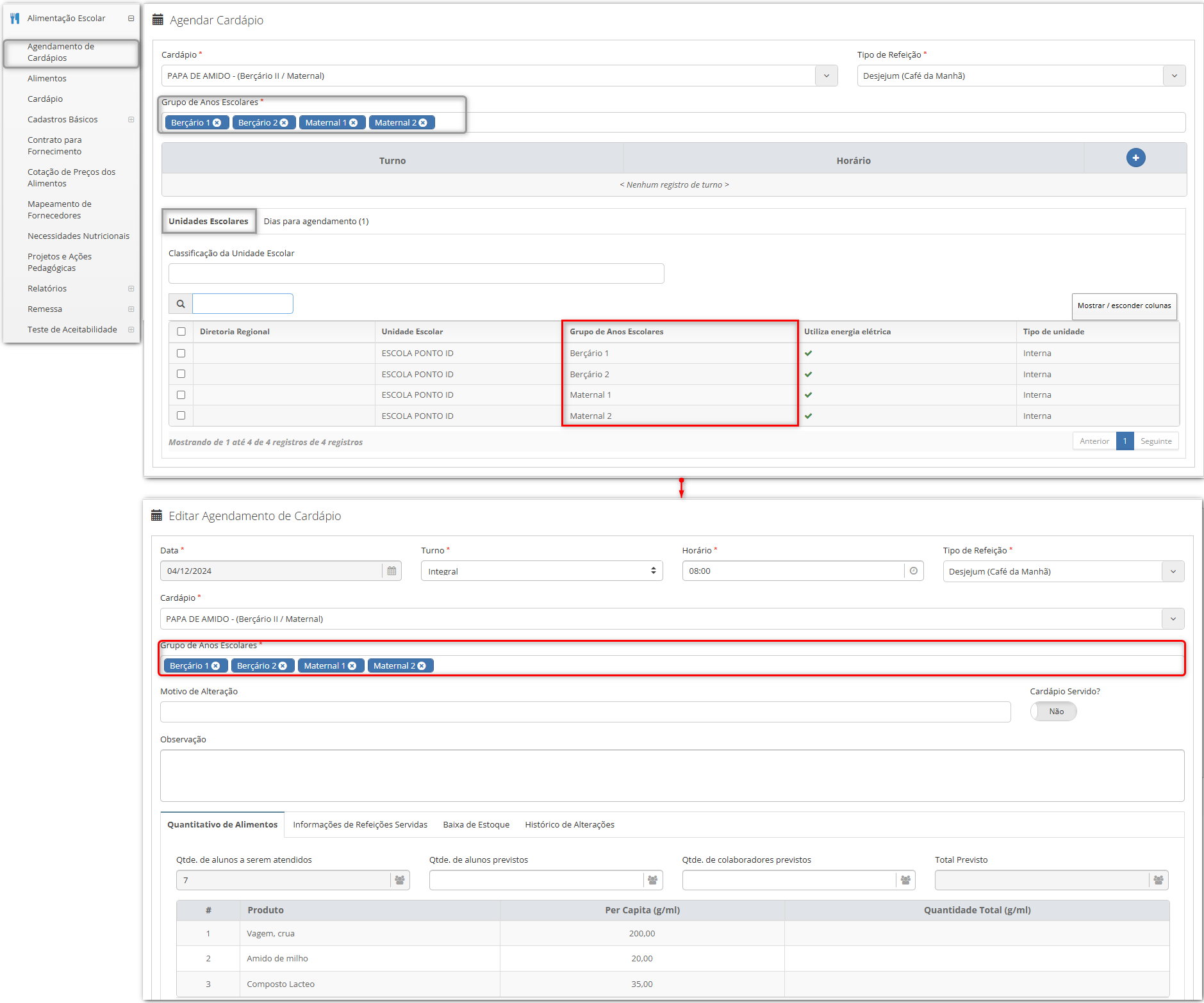Viewport: 1204px width, 1003px height.
Task: Focus the table search text box
Action: pos(243,304)
